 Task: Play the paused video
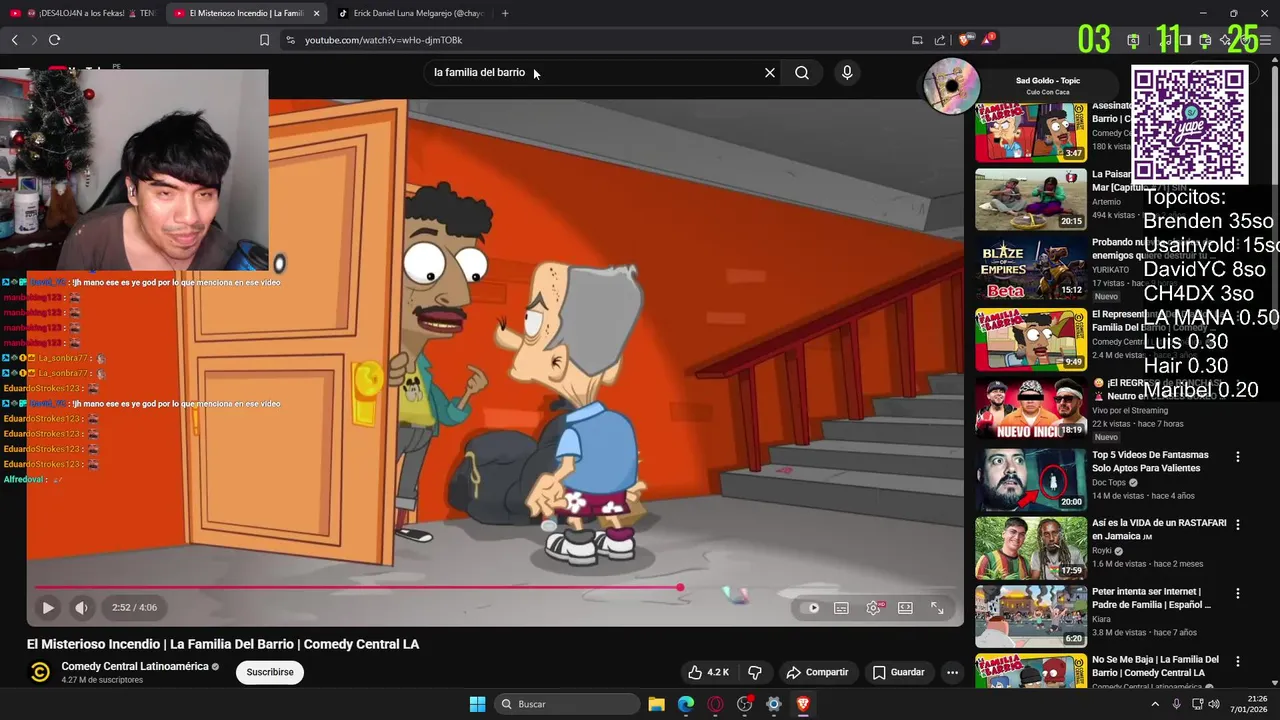47,607
